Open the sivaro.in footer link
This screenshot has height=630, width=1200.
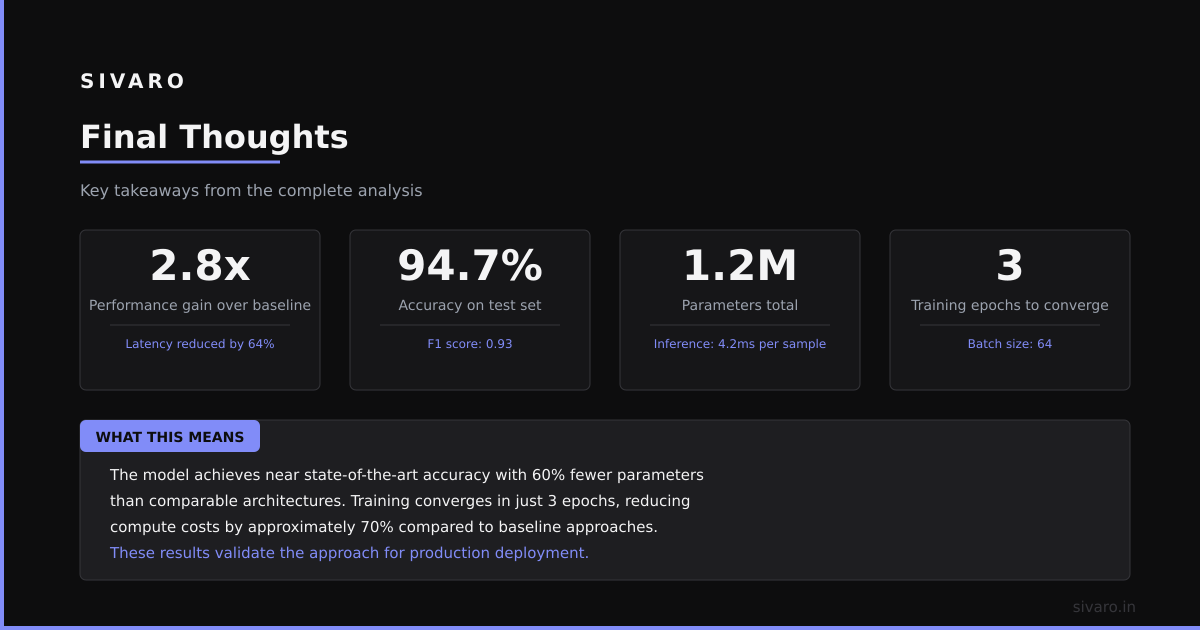tap(1104, 607)
